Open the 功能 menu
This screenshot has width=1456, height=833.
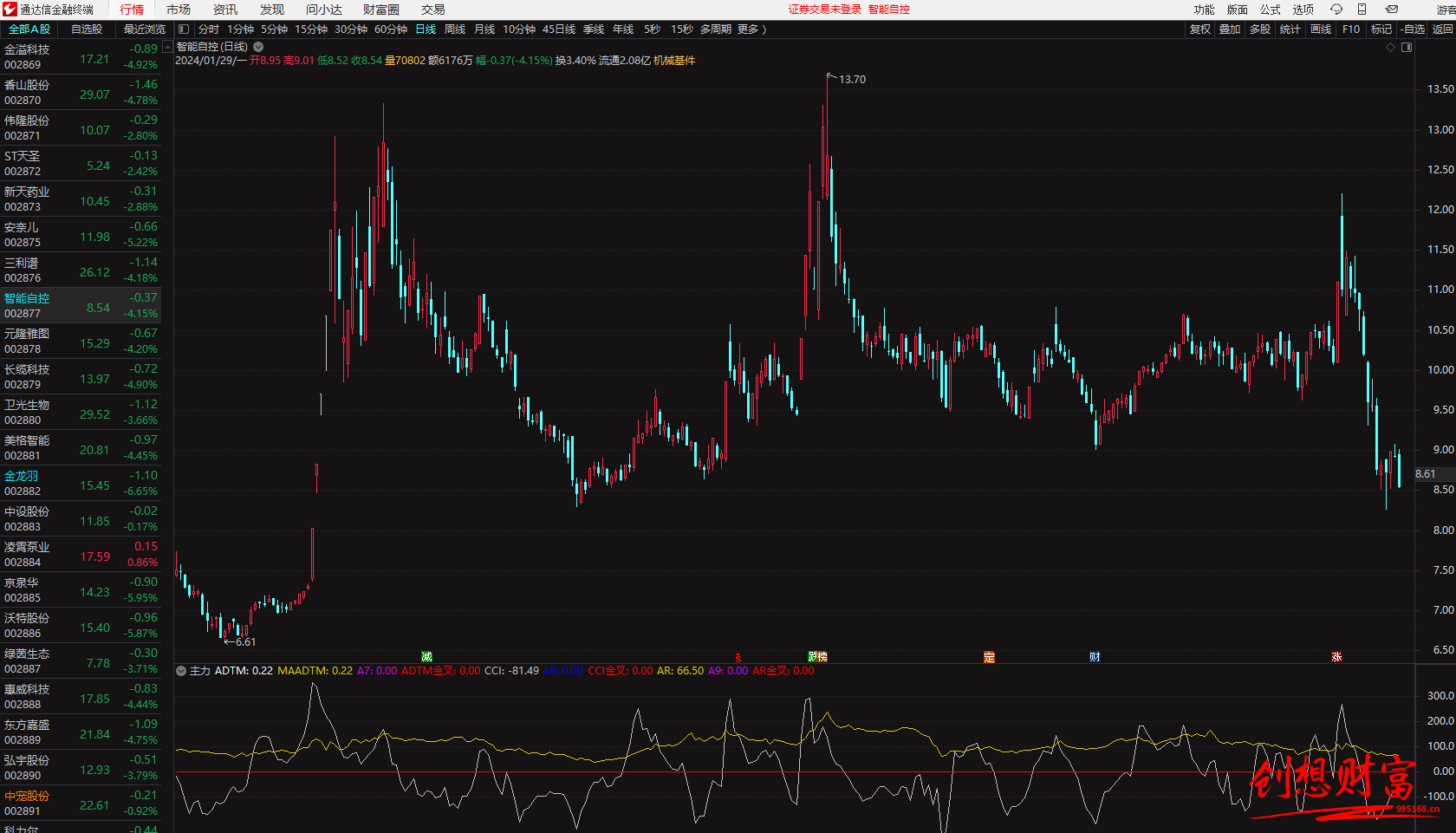(x=1205, y=10)
